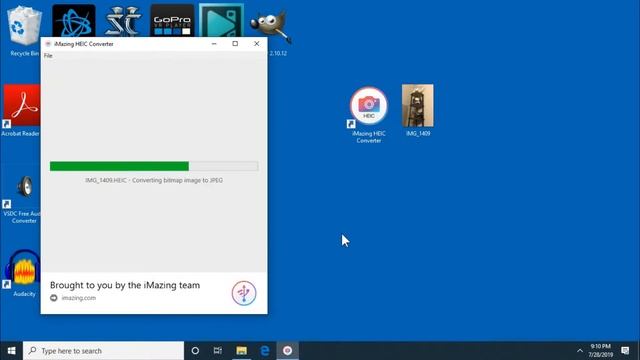The width and height of the screenshot is (640, 360).
Task: Click the iMazing HEIC Converter title bar icon
Action: point(48,44)
